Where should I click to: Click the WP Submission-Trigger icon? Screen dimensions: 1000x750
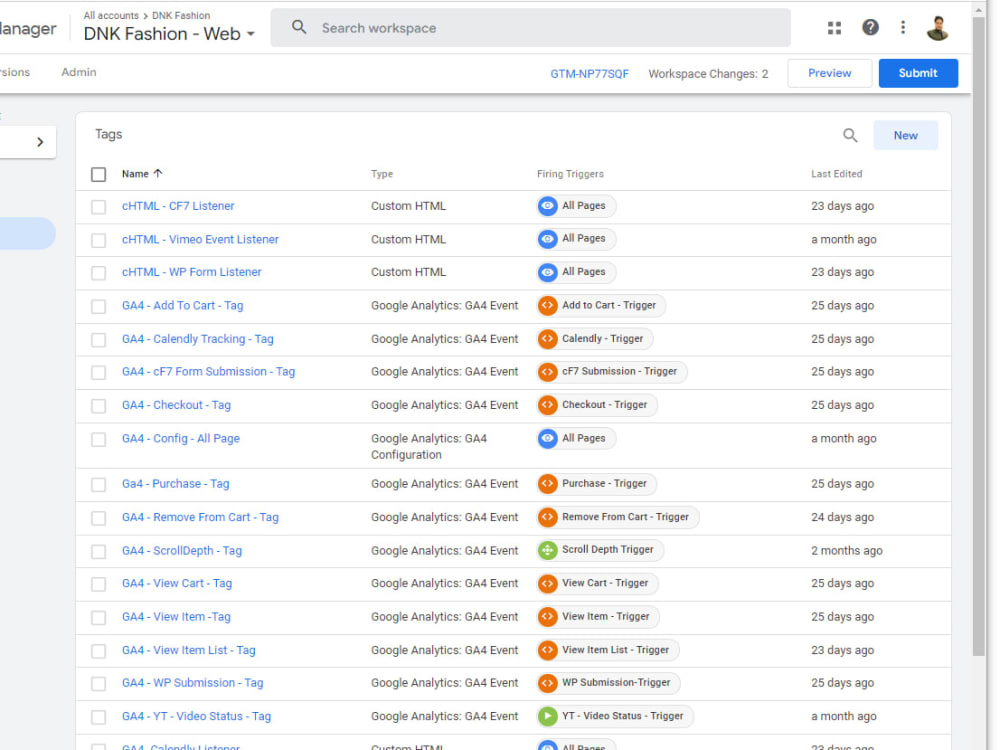tap(547, 683)
